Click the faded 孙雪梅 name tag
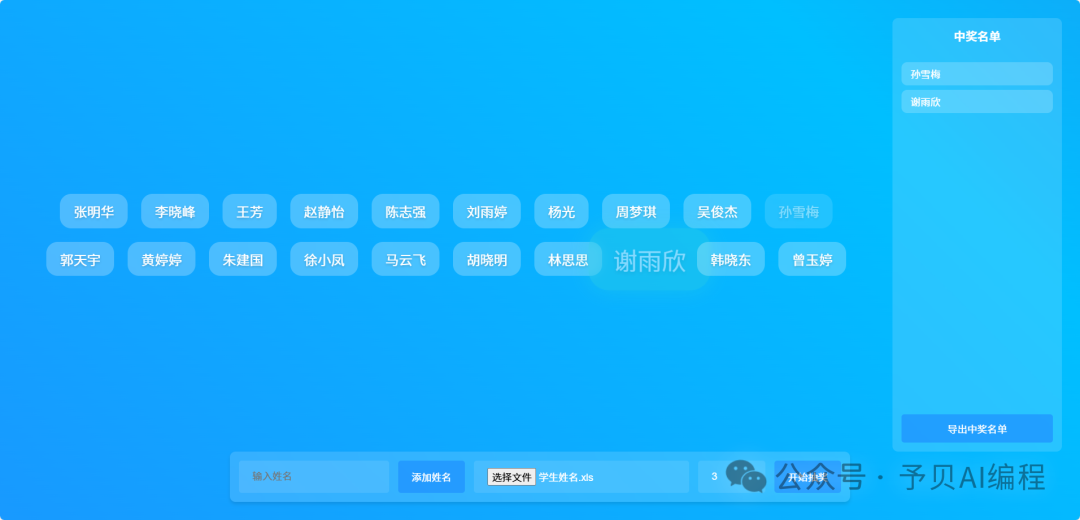 pos(798,211)
